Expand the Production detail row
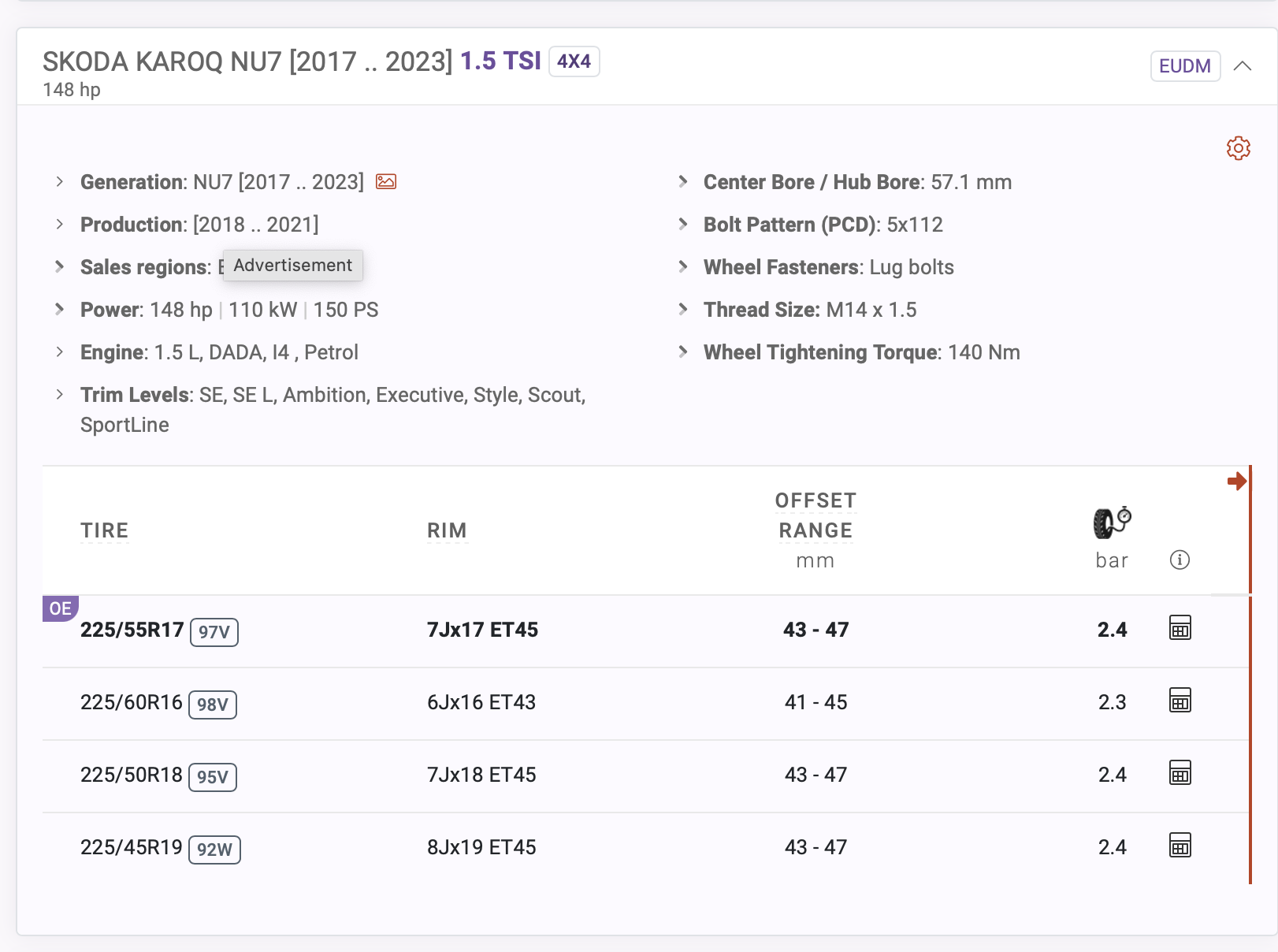The height and width of the screenshot is (952, 1278). click(x=60, y=225)
